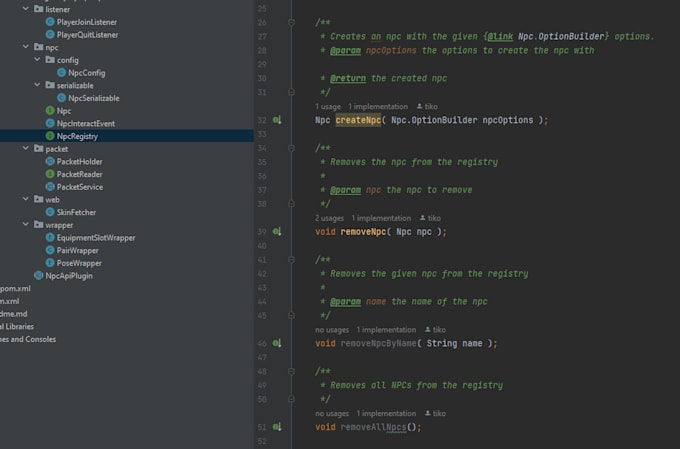Click the listener folder icon
Image resolution: width=680 pixels, height=449 pixels.
pyautogui.click(x=39, y=9)
